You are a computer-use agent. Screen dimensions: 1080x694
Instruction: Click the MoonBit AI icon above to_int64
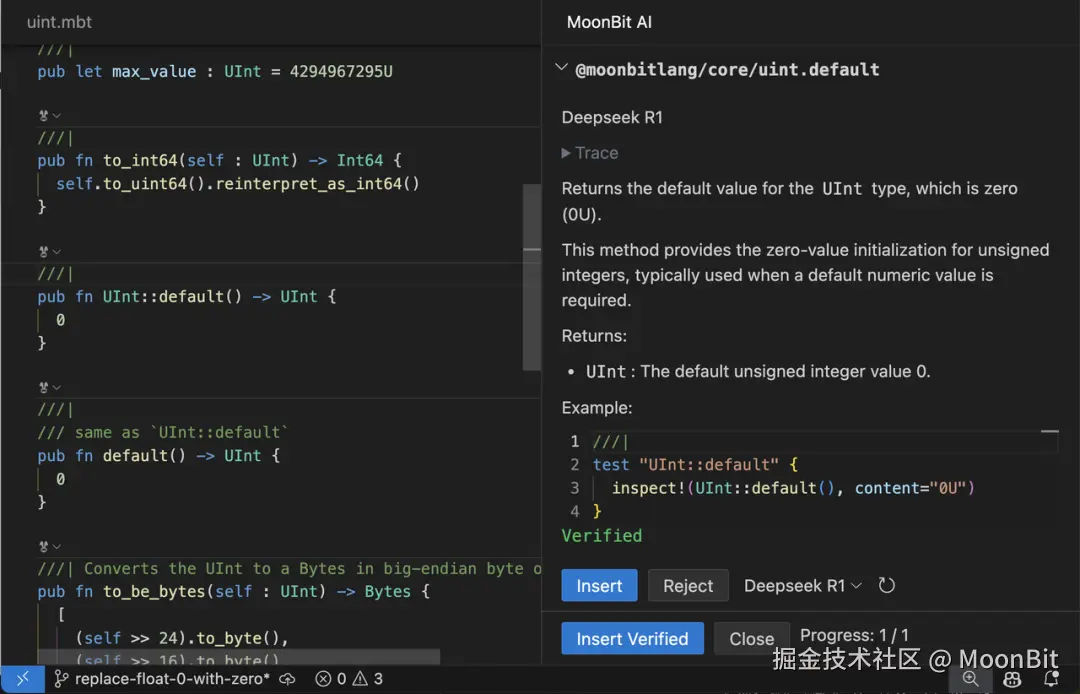click(44, 116)
